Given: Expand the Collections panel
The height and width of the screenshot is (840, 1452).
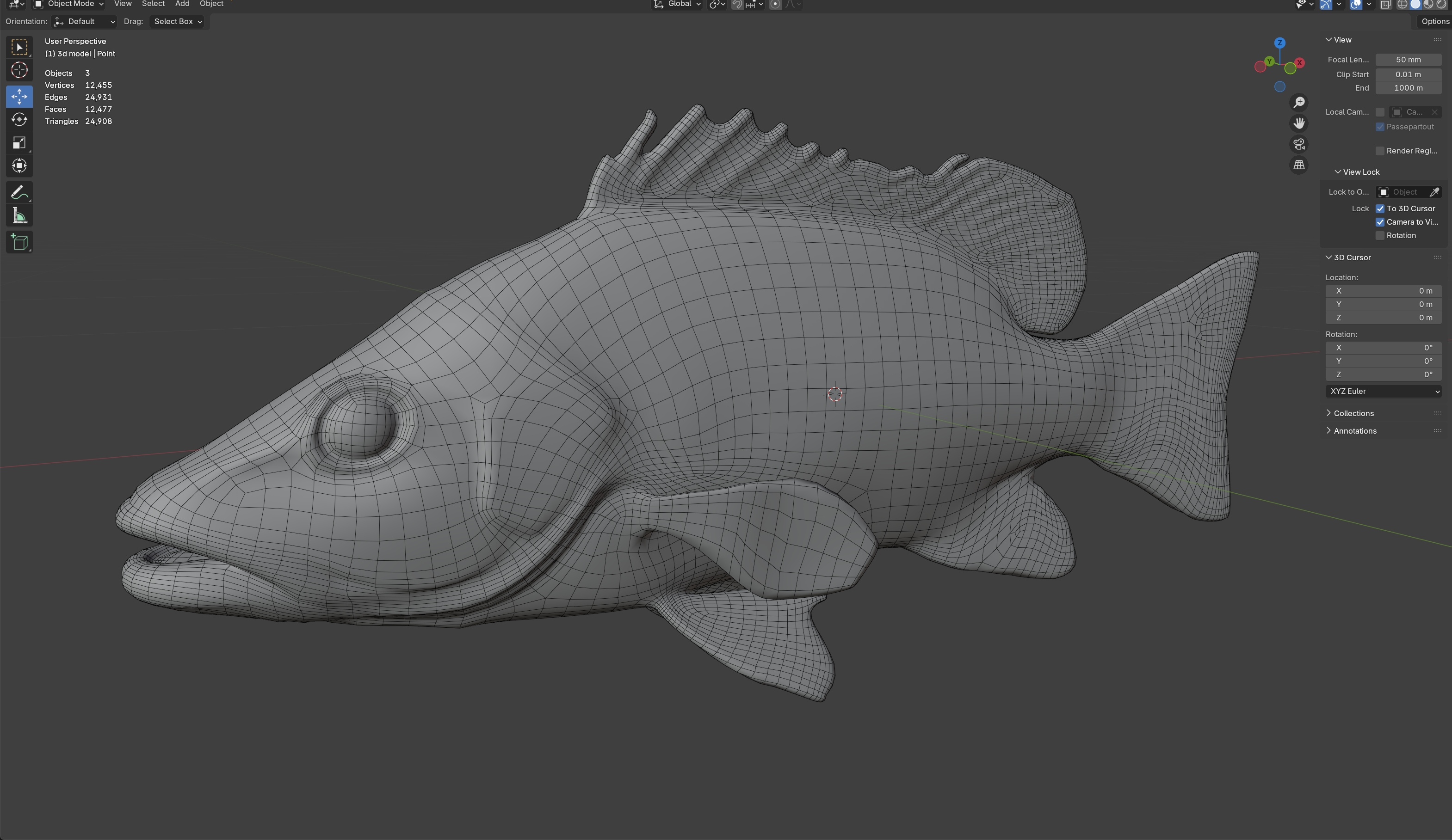Looking at the screenshot, I should pyautogui.click(x=1353, y=413).
